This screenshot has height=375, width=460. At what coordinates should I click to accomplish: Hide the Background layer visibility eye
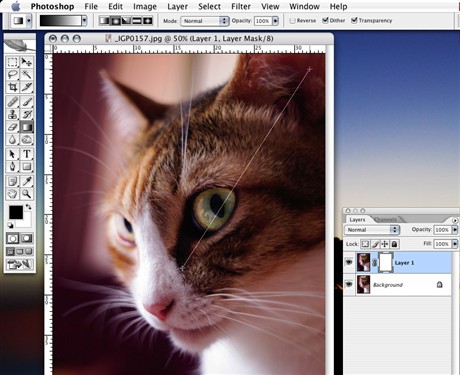(x=349, y=284)
